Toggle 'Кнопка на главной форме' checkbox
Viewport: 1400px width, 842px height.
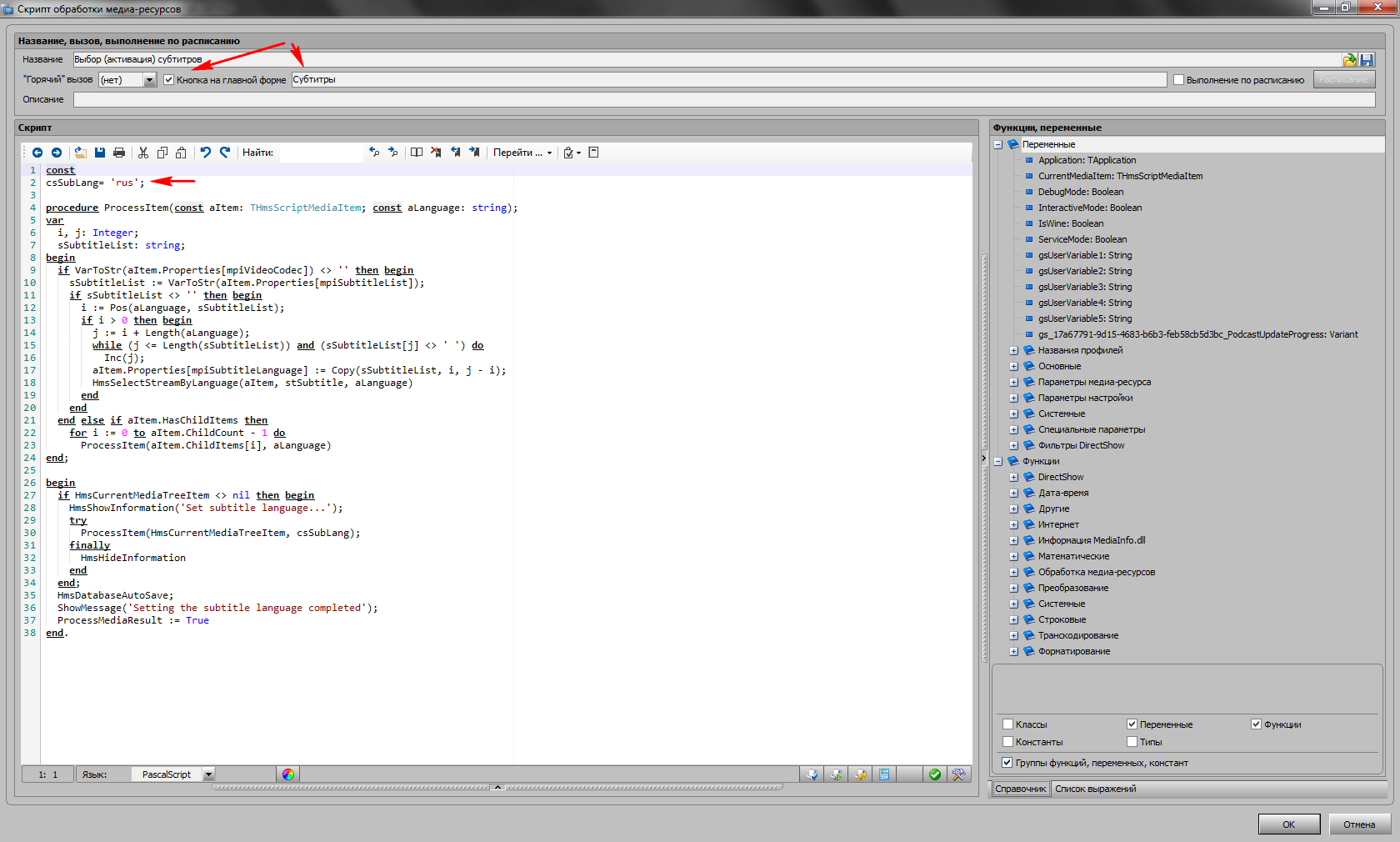169,80
